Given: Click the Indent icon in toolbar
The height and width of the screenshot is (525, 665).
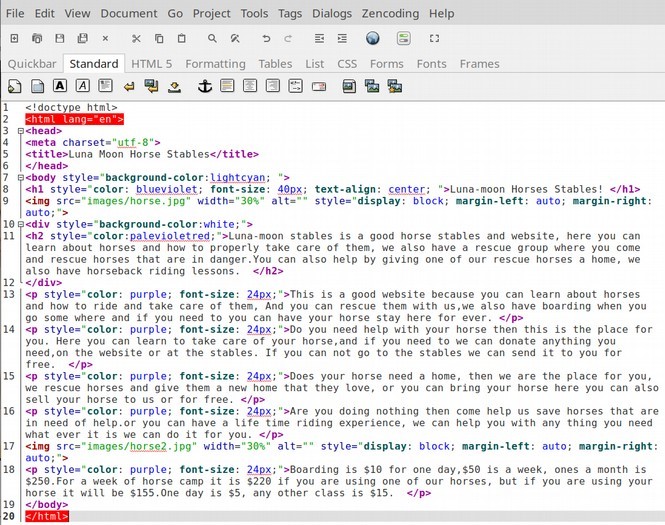Looking at the screenshot, I should [x=342, y=39].
